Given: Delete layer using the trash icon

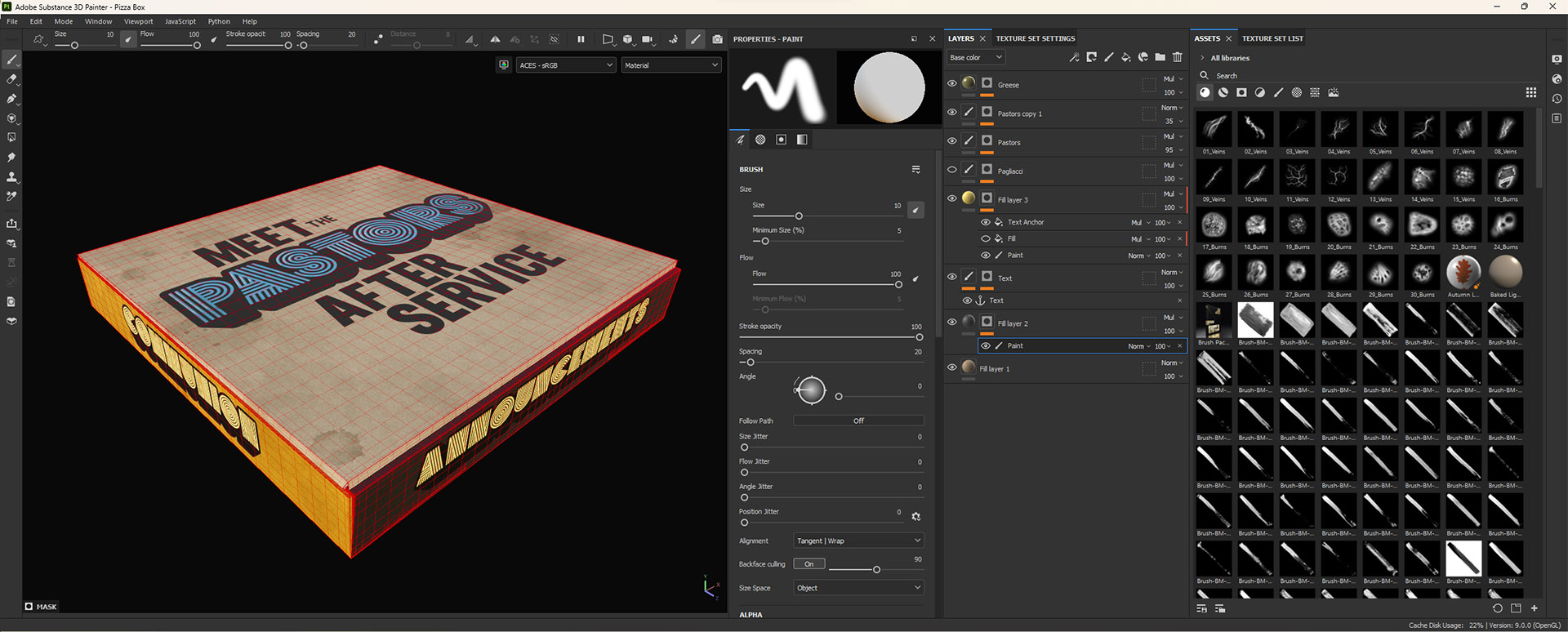Looking at the screenshot, I should click(x=1177, y=57).
